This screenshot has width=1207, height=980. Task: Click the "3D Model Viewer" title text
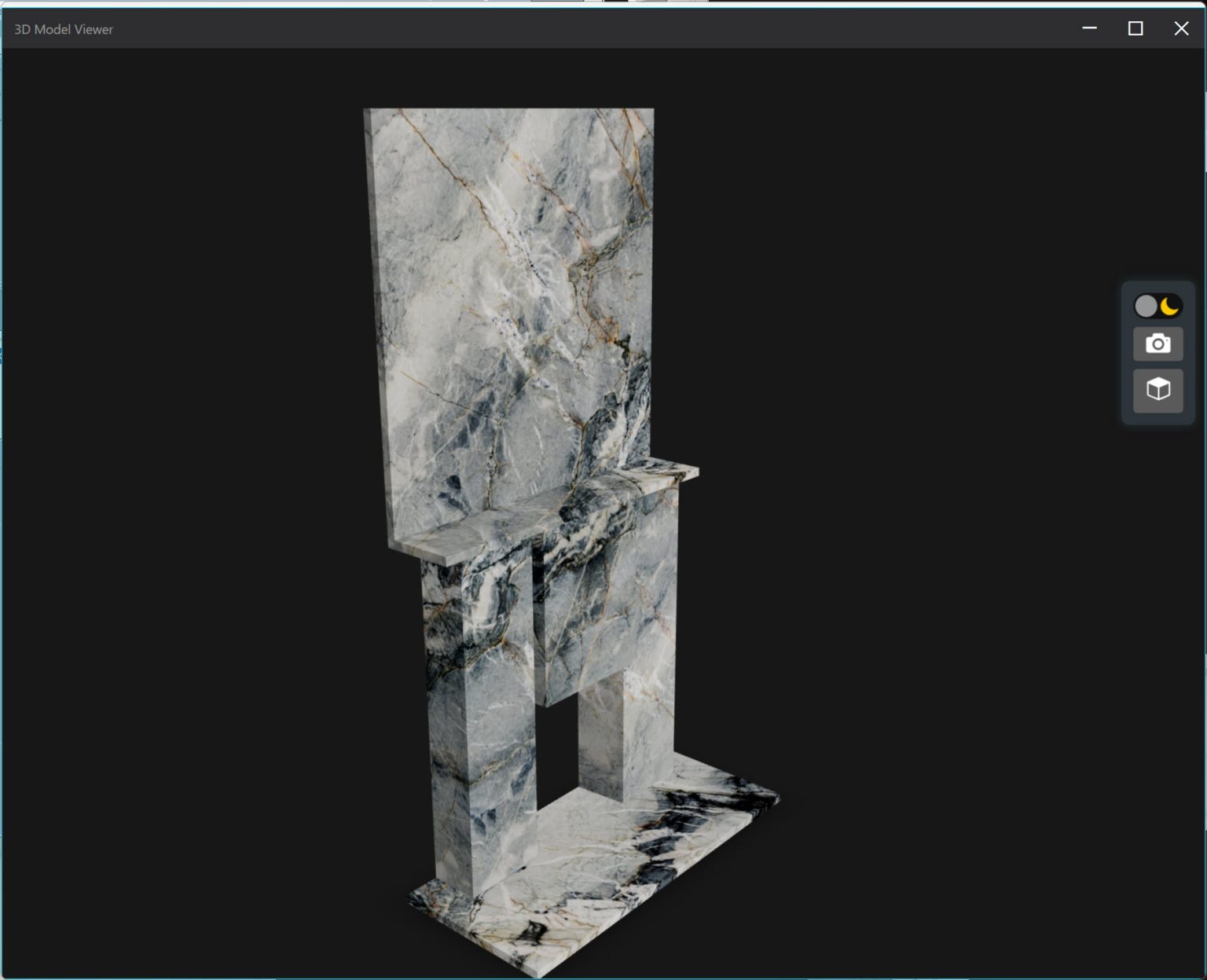tap(64, 29)
